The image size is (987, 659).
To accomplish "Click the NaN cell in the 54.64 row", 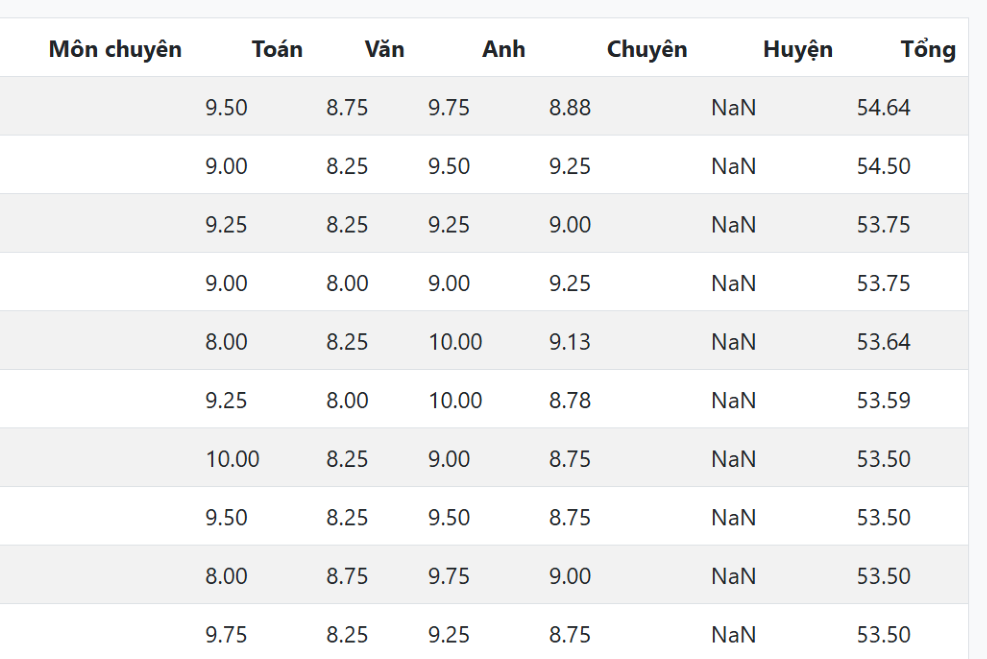I will (733, 108).
